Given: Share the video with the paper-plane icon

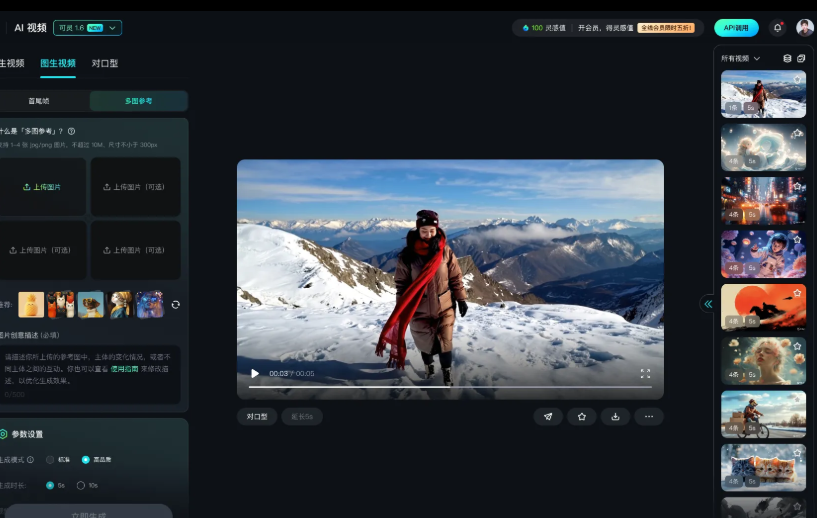Looking at the screenshot, I should tap(548, 416).
